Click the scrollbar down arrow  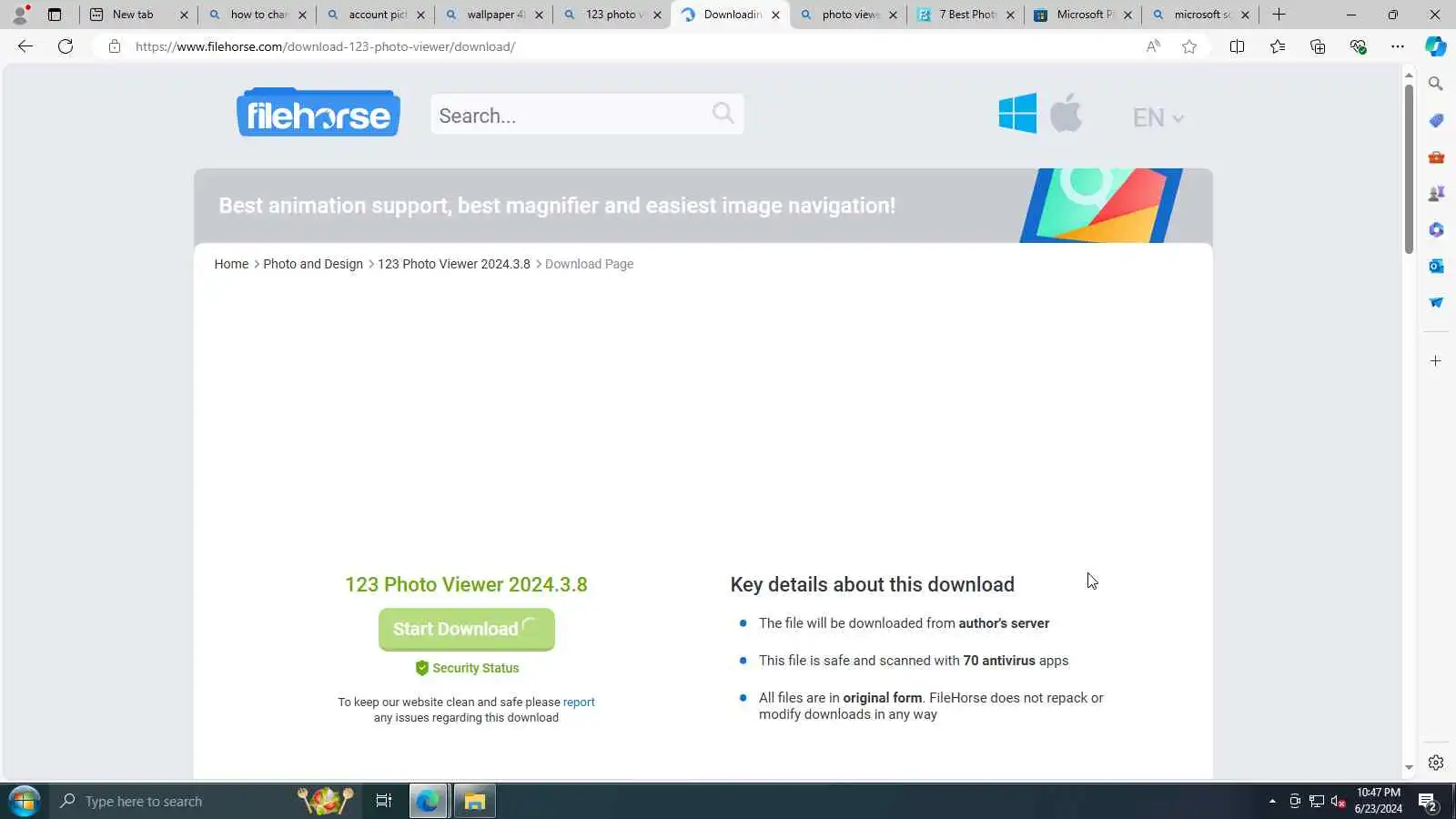1409,768
